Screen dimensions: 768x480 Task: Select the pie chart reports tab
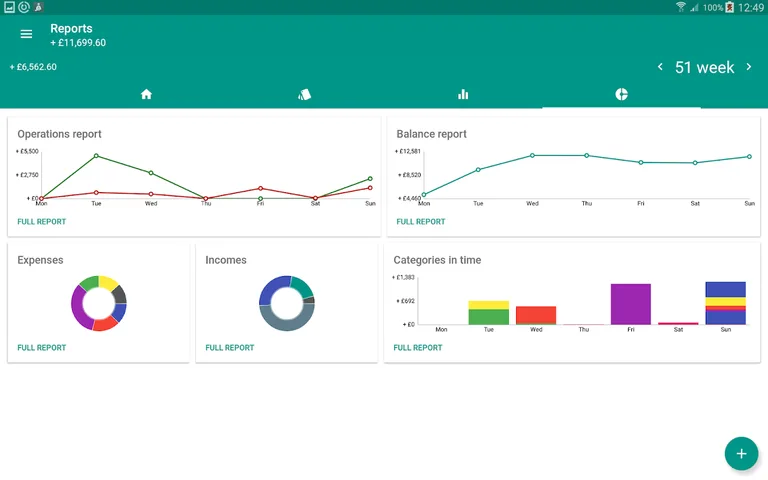coord(621,94)
